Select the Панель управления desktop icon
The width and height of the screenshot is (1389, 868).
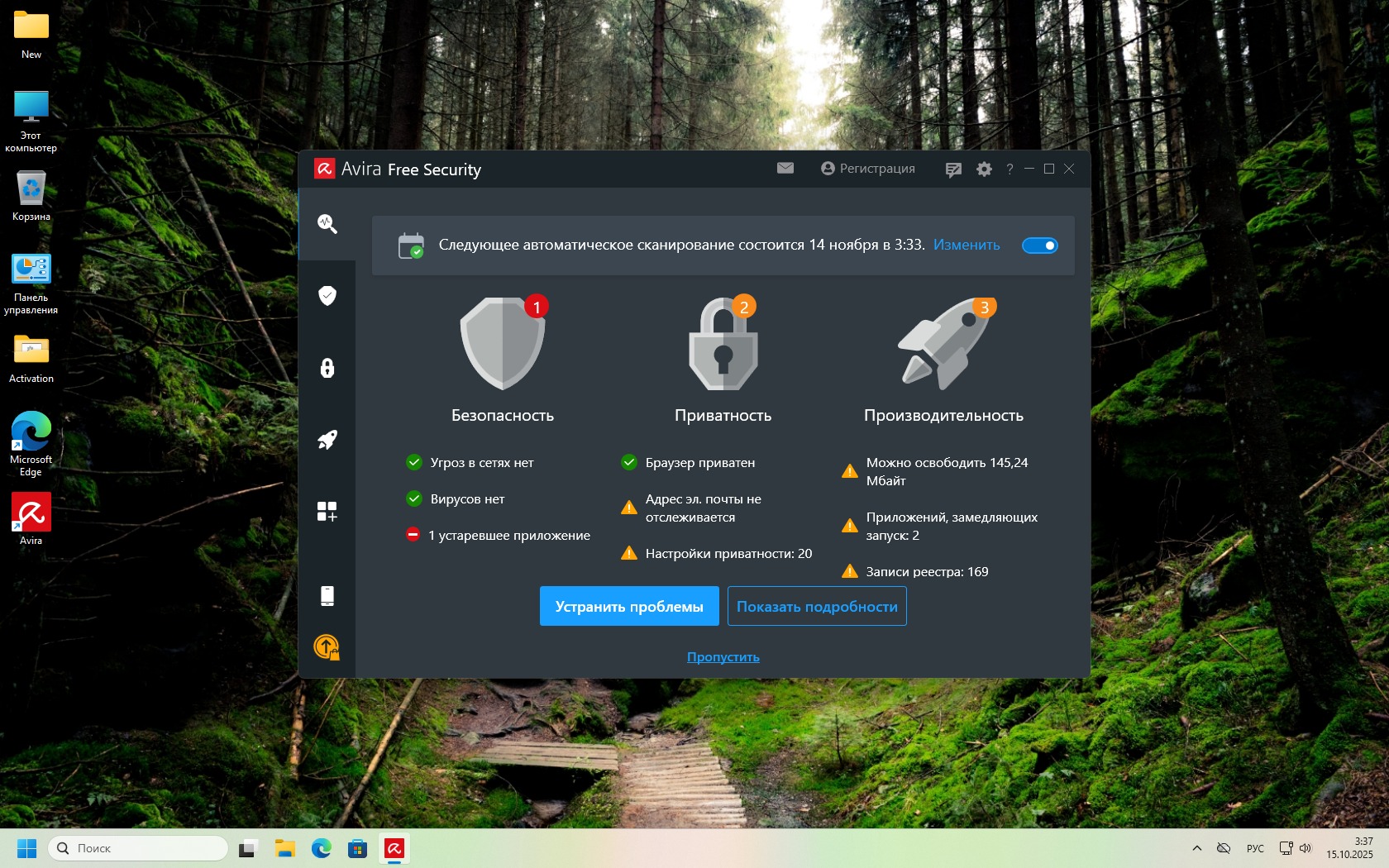(31, 284)
